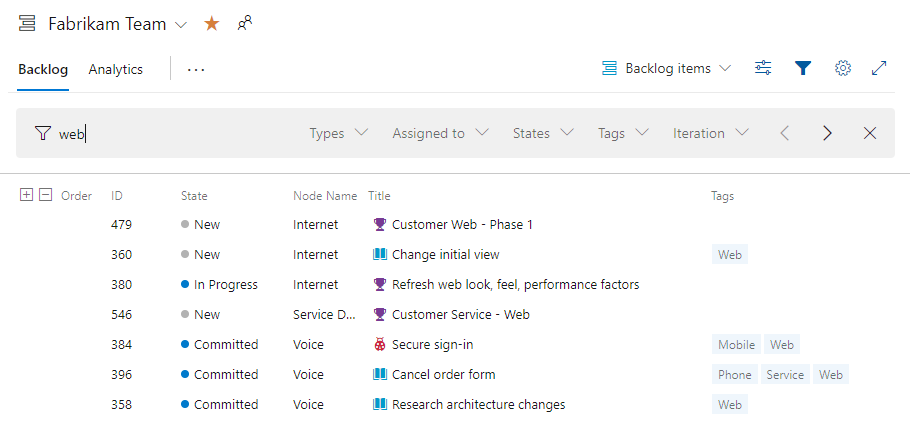The height and width of the screenshot is (433, 911).
Task: Switch to the Analytics tab
Action: [x=115, y=69]
